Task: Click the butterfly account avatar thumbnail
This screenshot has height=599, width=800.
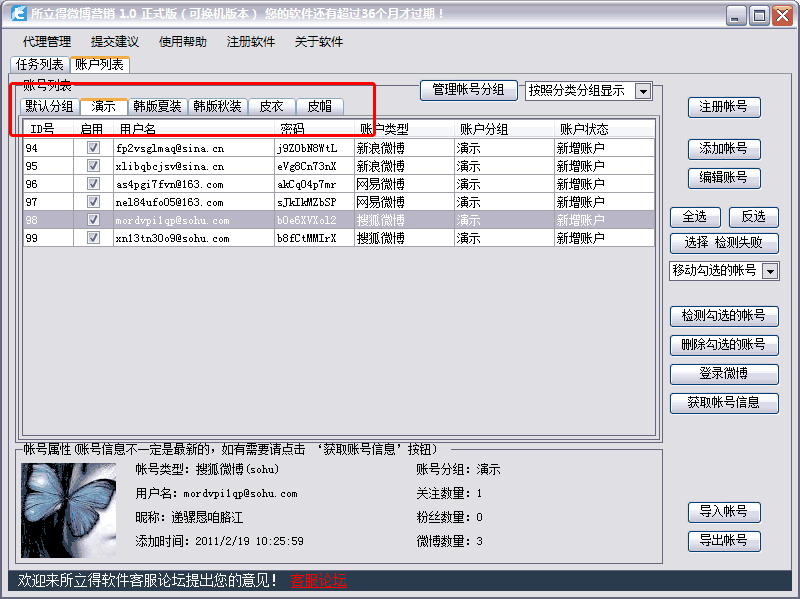Action: point(67,512)
